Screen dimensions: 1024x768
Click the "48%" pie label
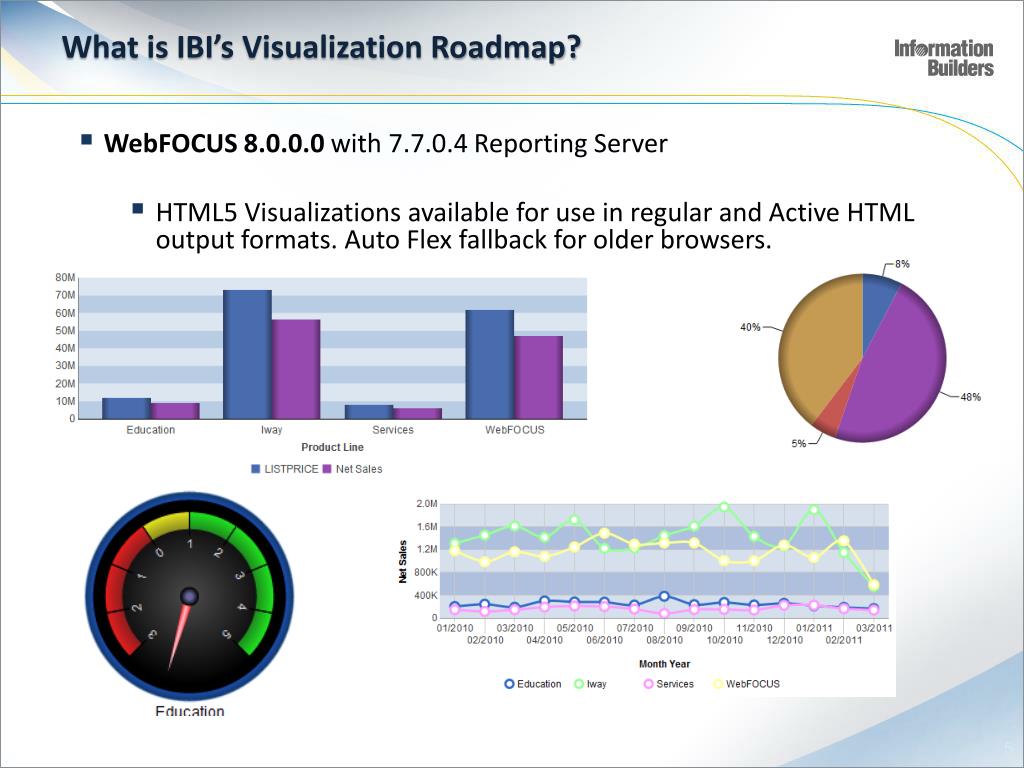(970, 397)
